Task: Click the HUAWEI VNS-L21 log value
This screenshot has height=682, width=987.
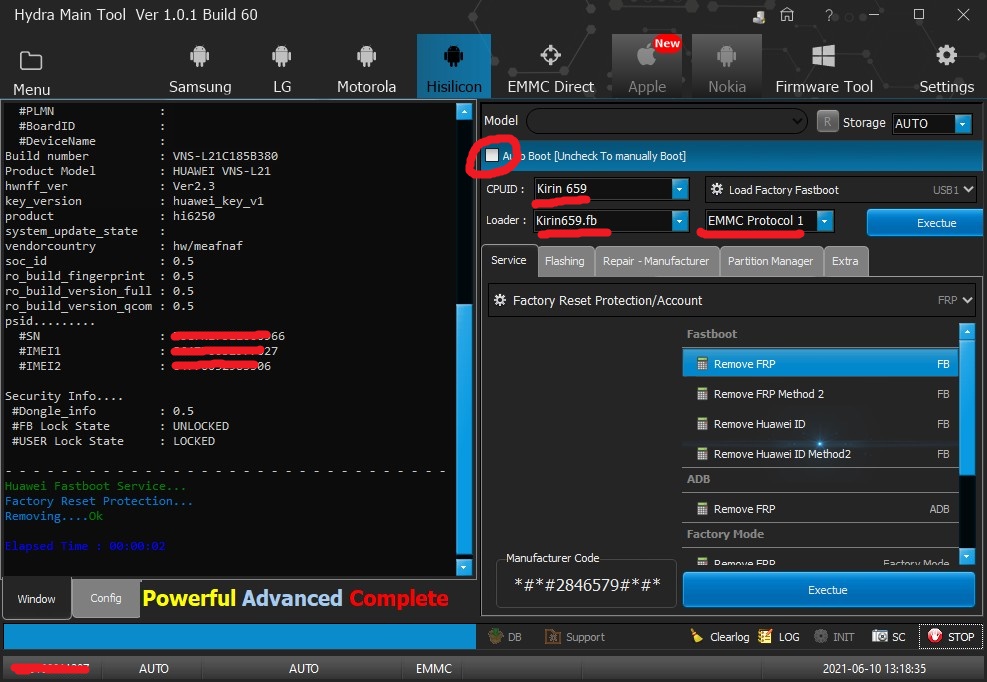Action: [222, 171]
